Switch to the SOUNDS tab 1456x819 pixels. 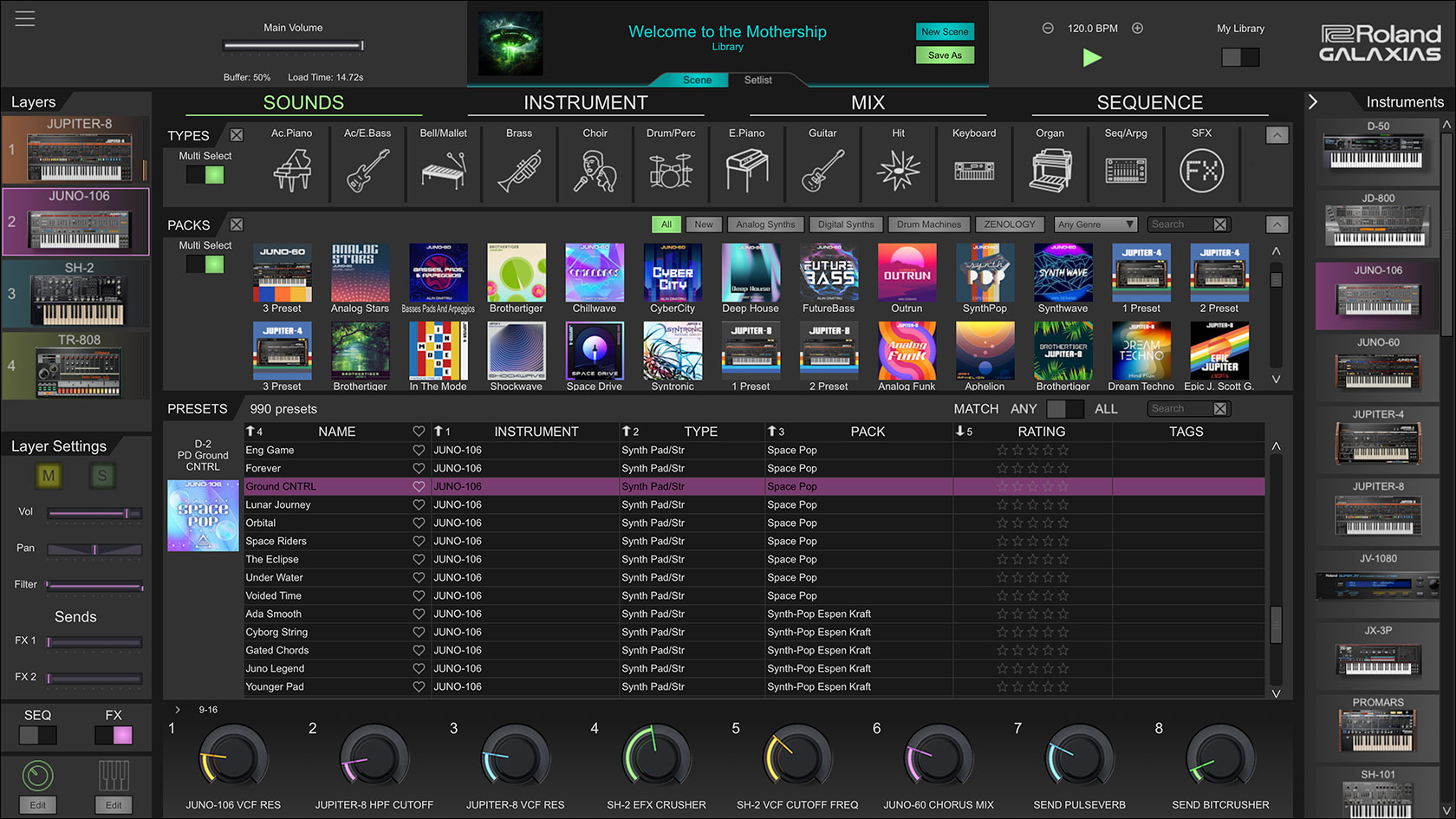[x=303, y=103]
